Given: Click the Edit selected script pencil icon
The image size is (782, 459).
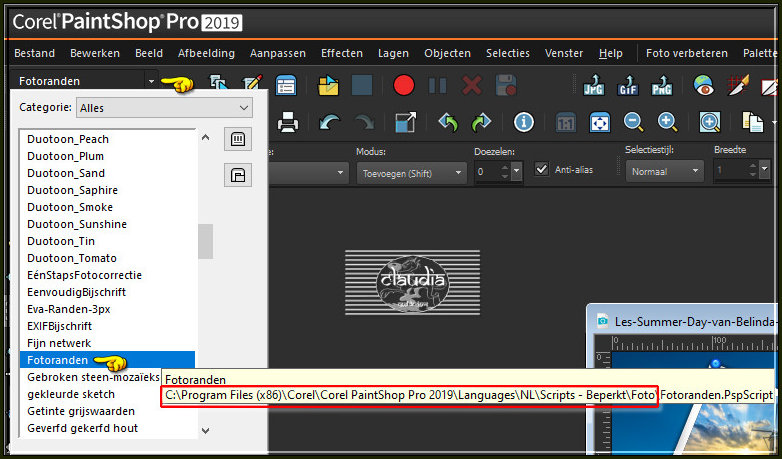Looking at the screenshot, I should point(252,84).
